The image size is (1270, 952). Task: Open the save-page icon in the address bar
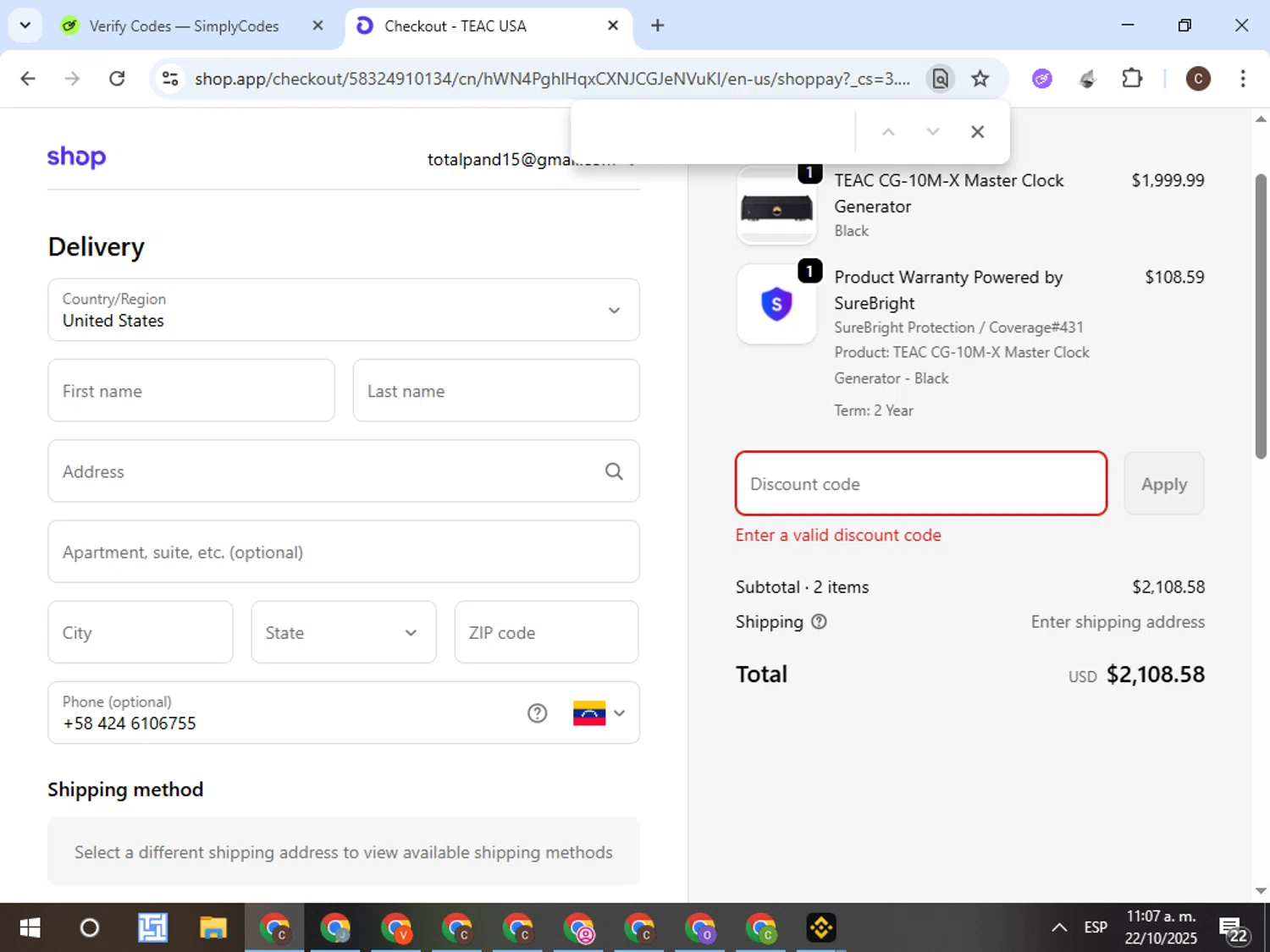[x=940, y=79]
